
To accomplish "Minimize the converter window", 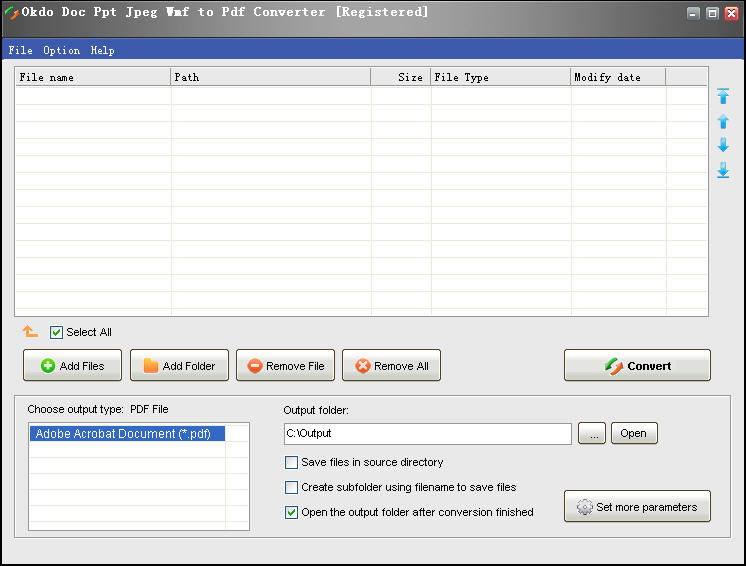I will (x=693, y=13).
